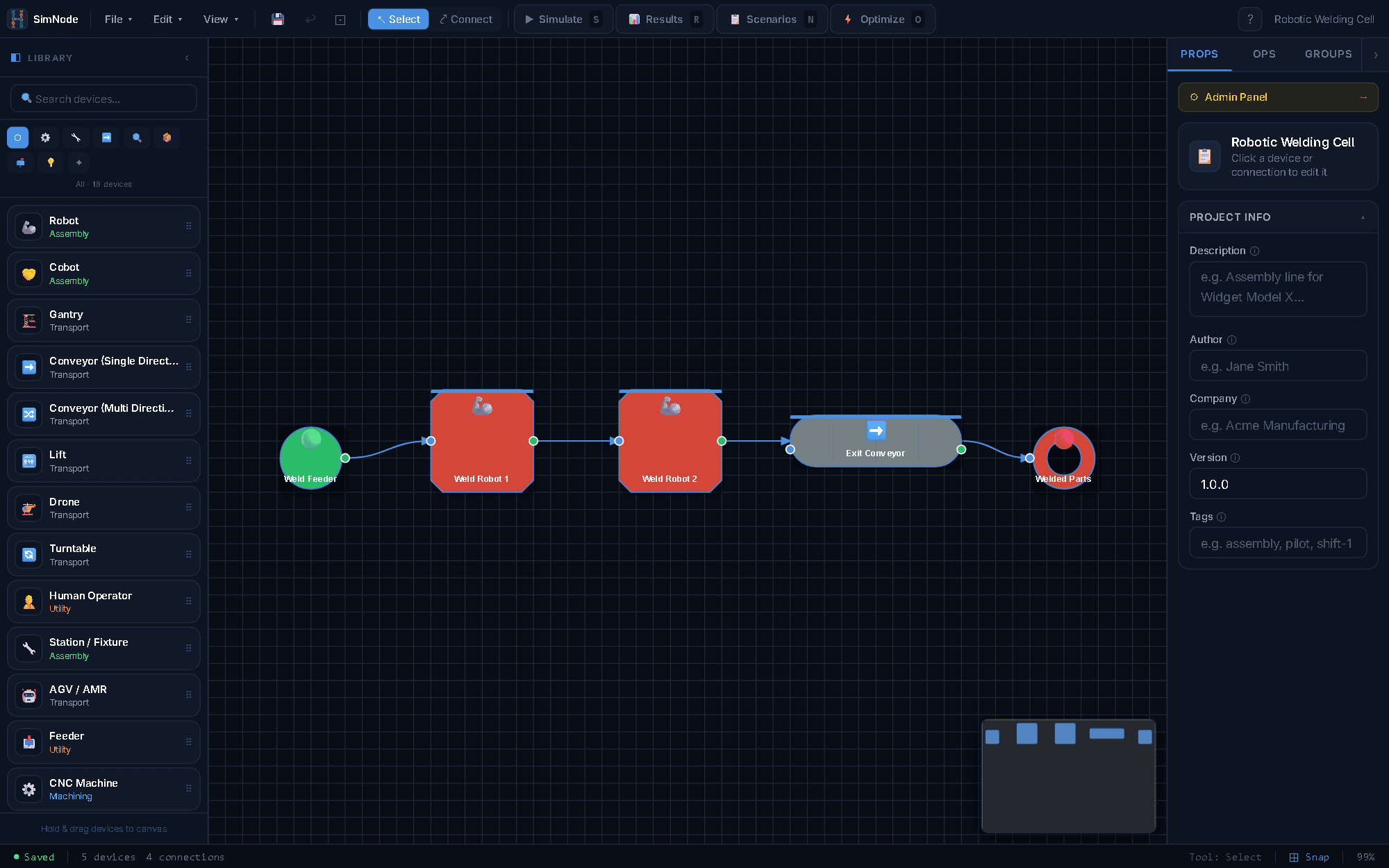
Task: Filter library by orange package category
Action: coord(167,137)
